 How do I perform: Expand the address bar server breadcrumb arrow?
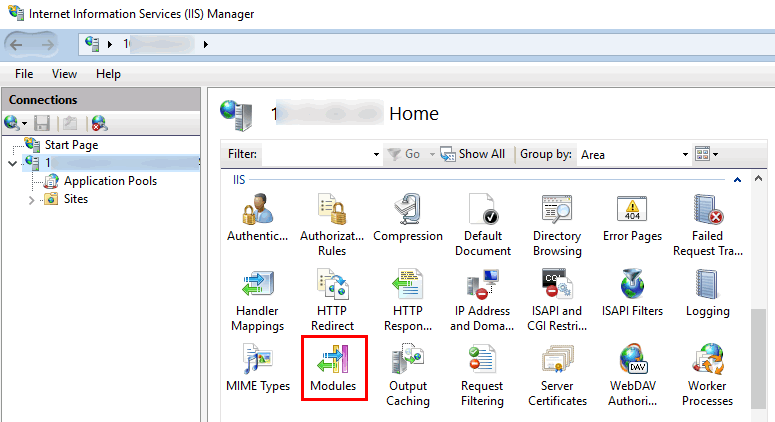pyautogui.click(x=206, y=44)
